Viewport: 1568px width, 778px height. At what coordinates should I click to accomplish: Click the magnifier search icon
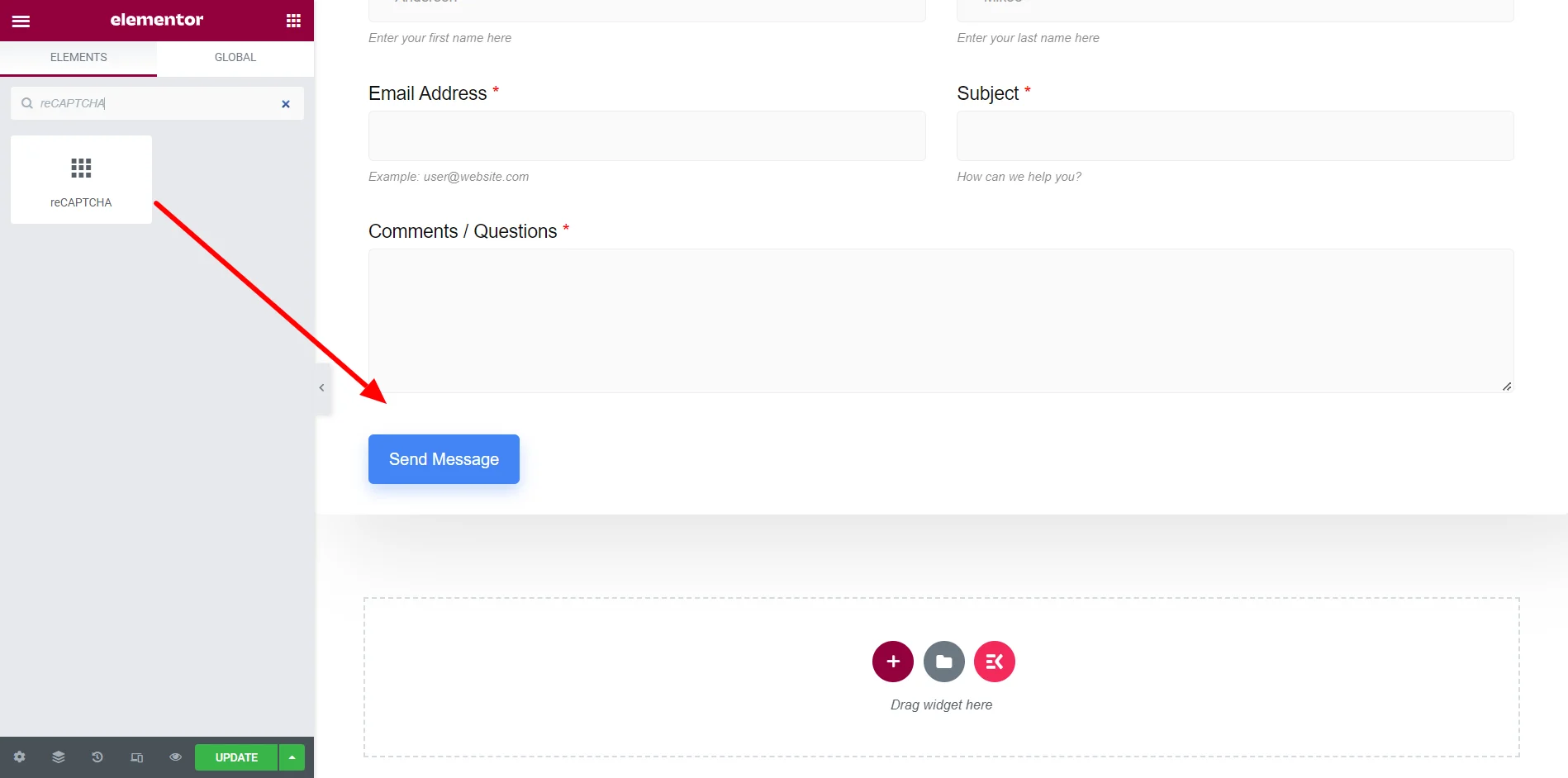(x=27, y=103)
